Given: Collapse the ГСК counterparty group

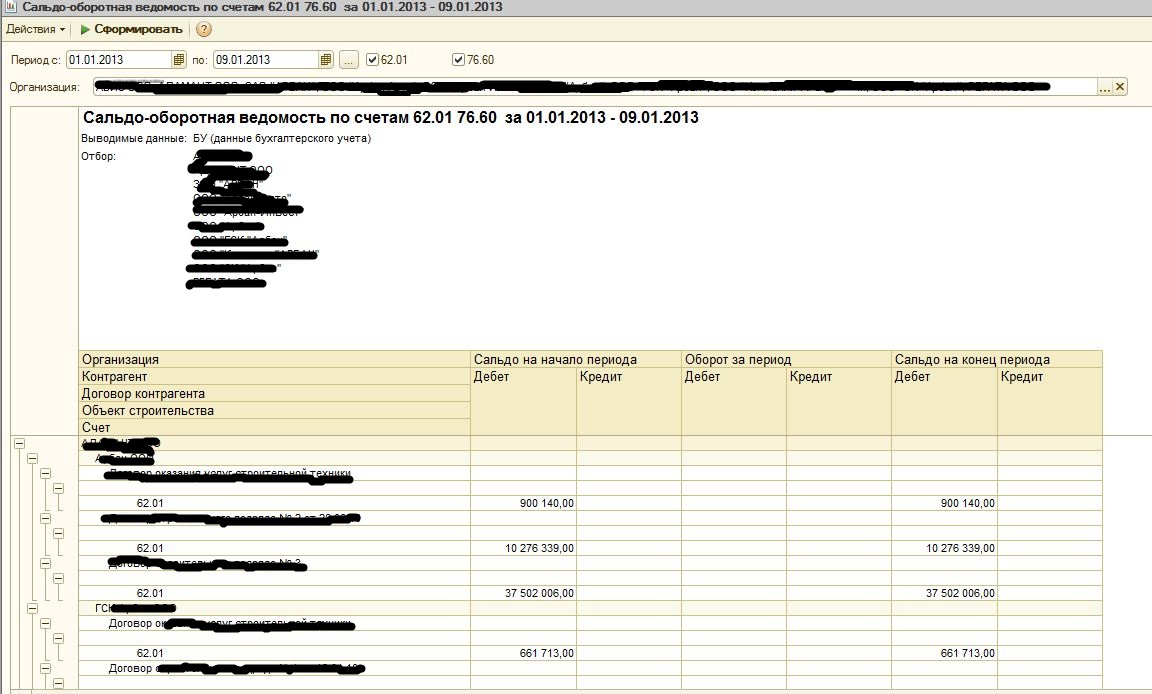Looking at the screenshot, I should click(32, 608).
